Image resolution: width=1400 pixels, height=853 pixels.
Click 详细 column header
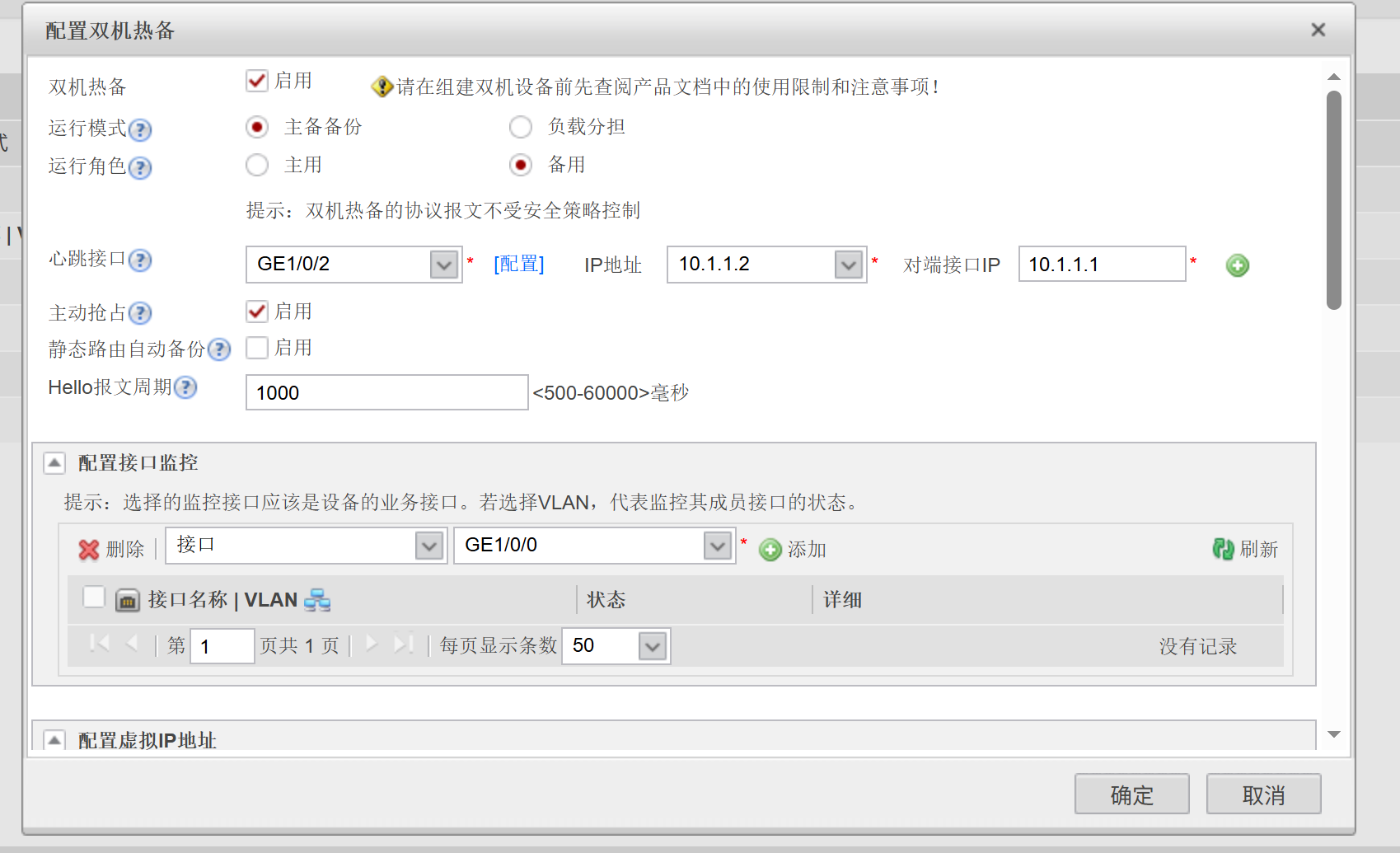tap(842, 600)
